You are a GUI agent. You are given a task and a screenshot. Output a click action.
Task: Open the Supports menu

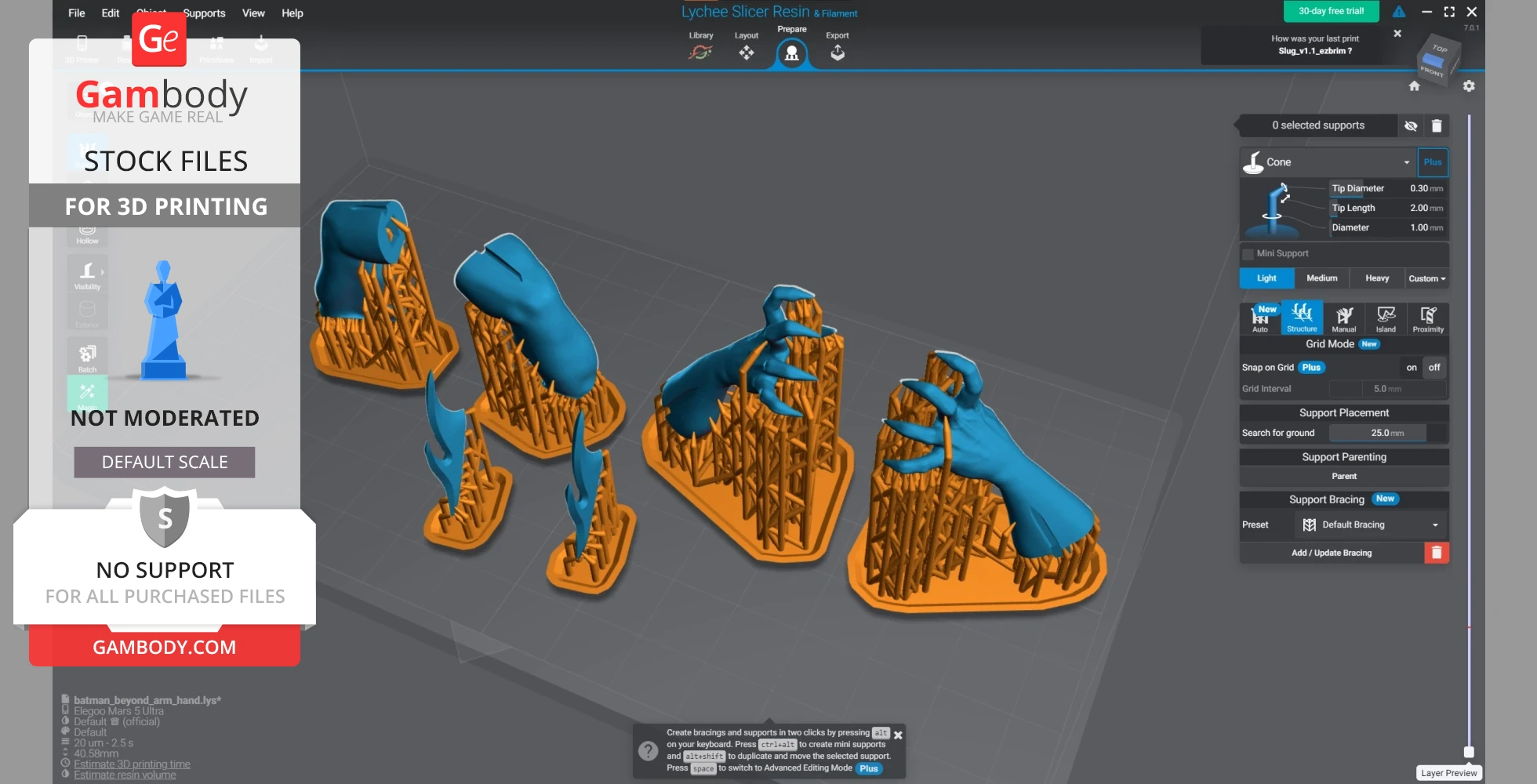pyautogui.click(x=204, y=13)
